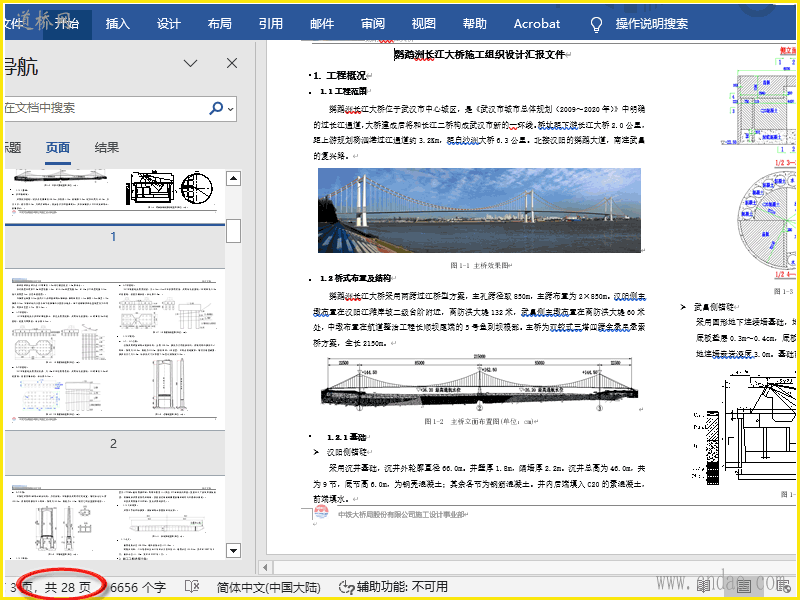This screenshot has width=800, height=600.
Task: Click the 汉阳侧锚碇 bullet text
Action: 346,452
